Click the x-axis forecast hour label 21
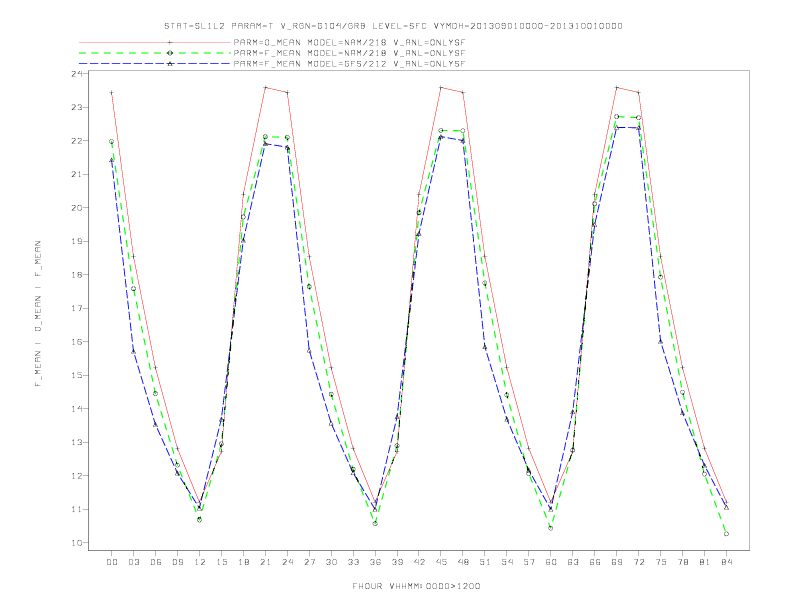Image resolution: width=792 pixels, height=612 pixels. [x=265, y=562]
